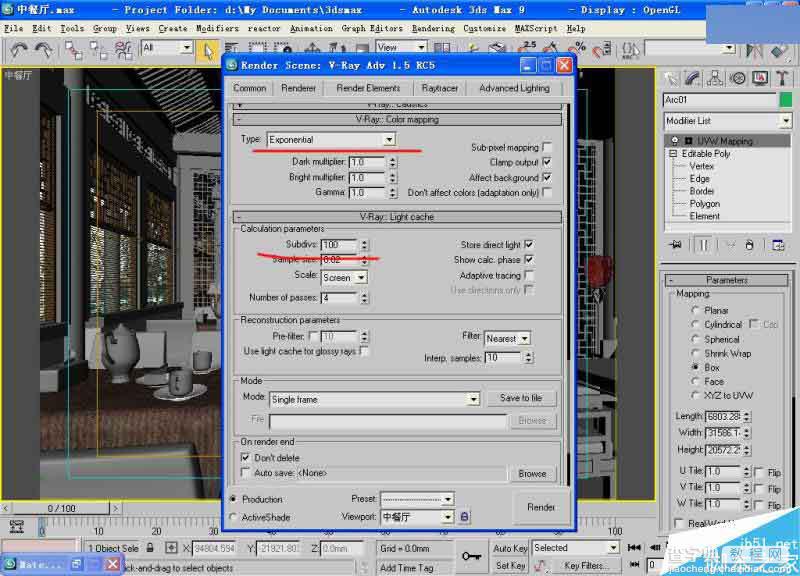Activate the Unlink Selection tool
Screen dimensions: 800x576
pyautogui.click(x=97, y=50)
